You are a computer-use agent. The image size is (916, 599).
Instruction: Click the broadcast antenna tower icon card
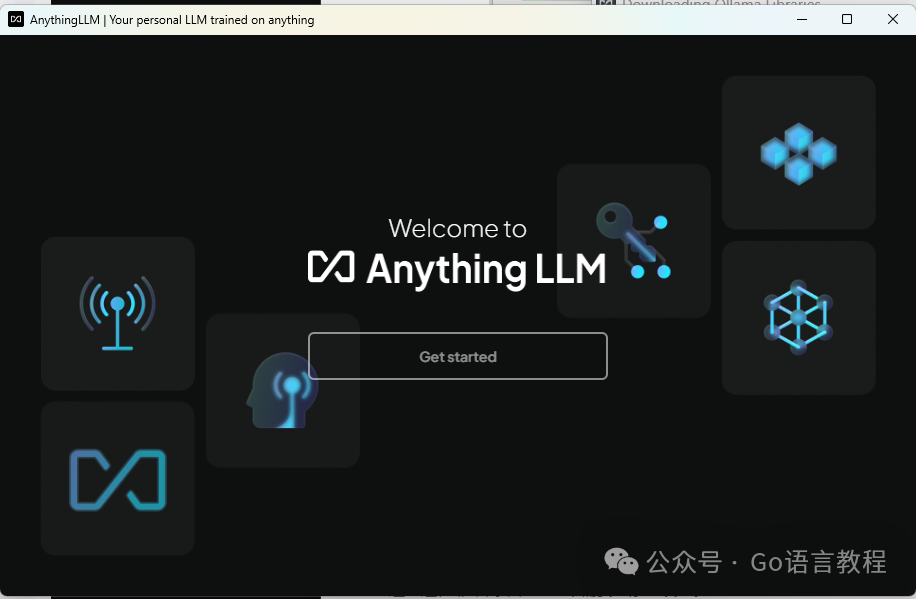pos(118,313)
